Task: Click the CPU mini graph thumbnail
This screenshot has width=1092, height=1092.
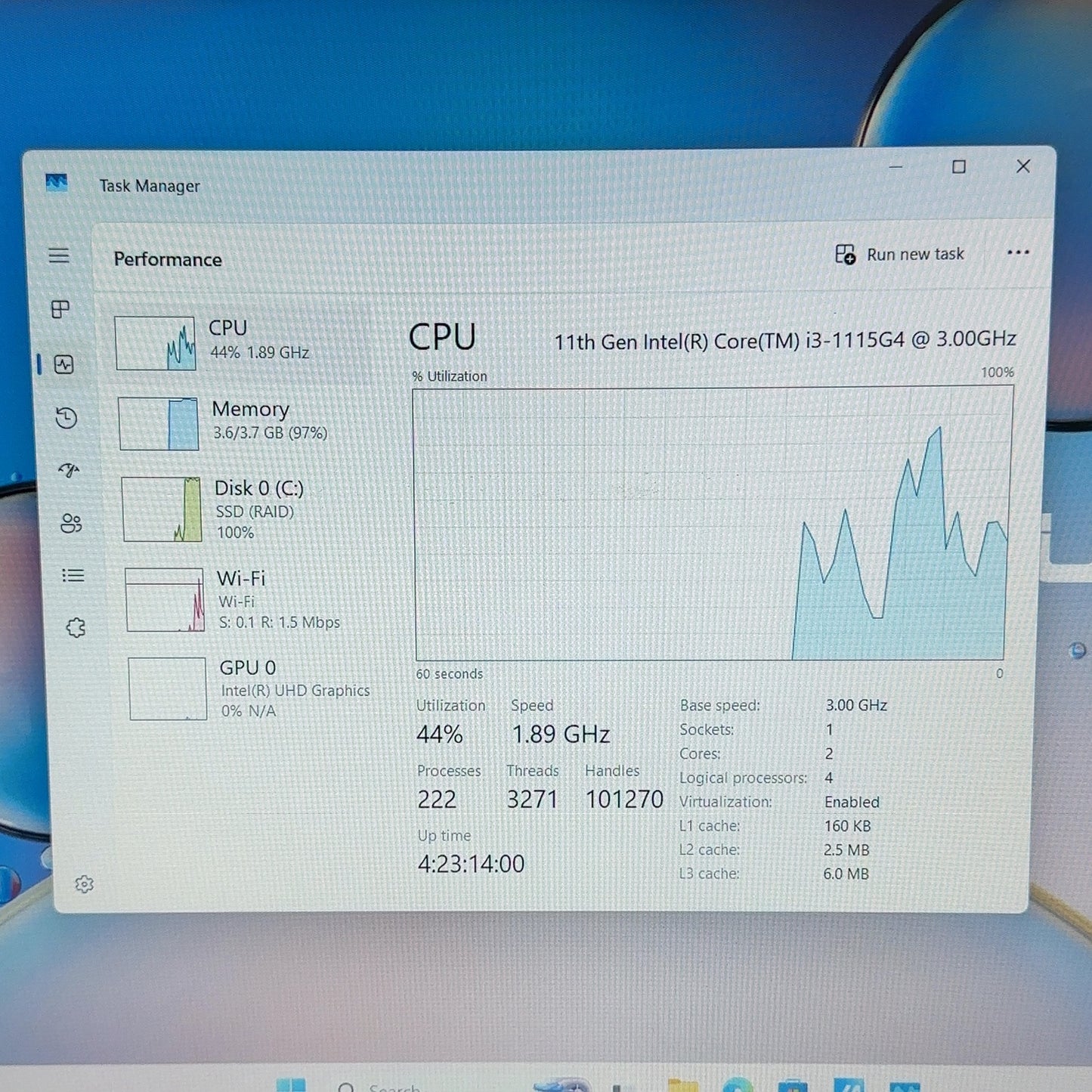Action: [155, 343]
